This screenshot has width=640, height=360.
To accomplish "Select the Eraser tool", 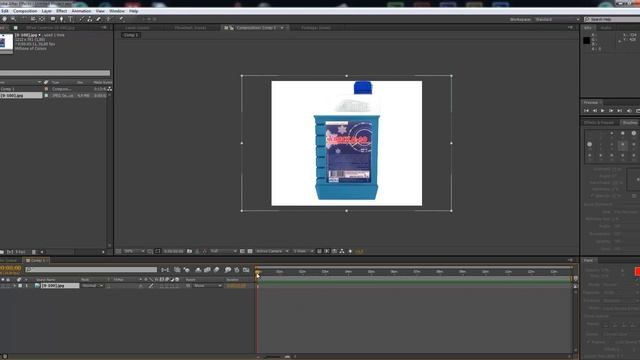I will click(98, 19).
